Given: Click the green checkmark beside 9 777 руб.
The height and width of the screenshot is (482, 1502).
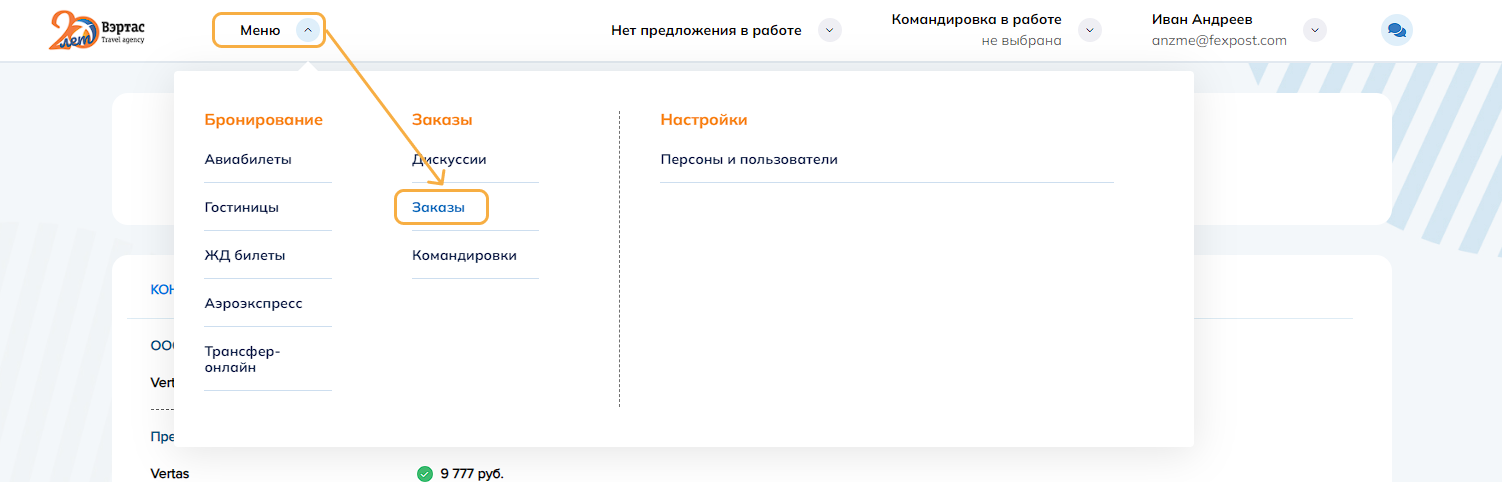Looking at the screenshot, I should click(424, 473).
